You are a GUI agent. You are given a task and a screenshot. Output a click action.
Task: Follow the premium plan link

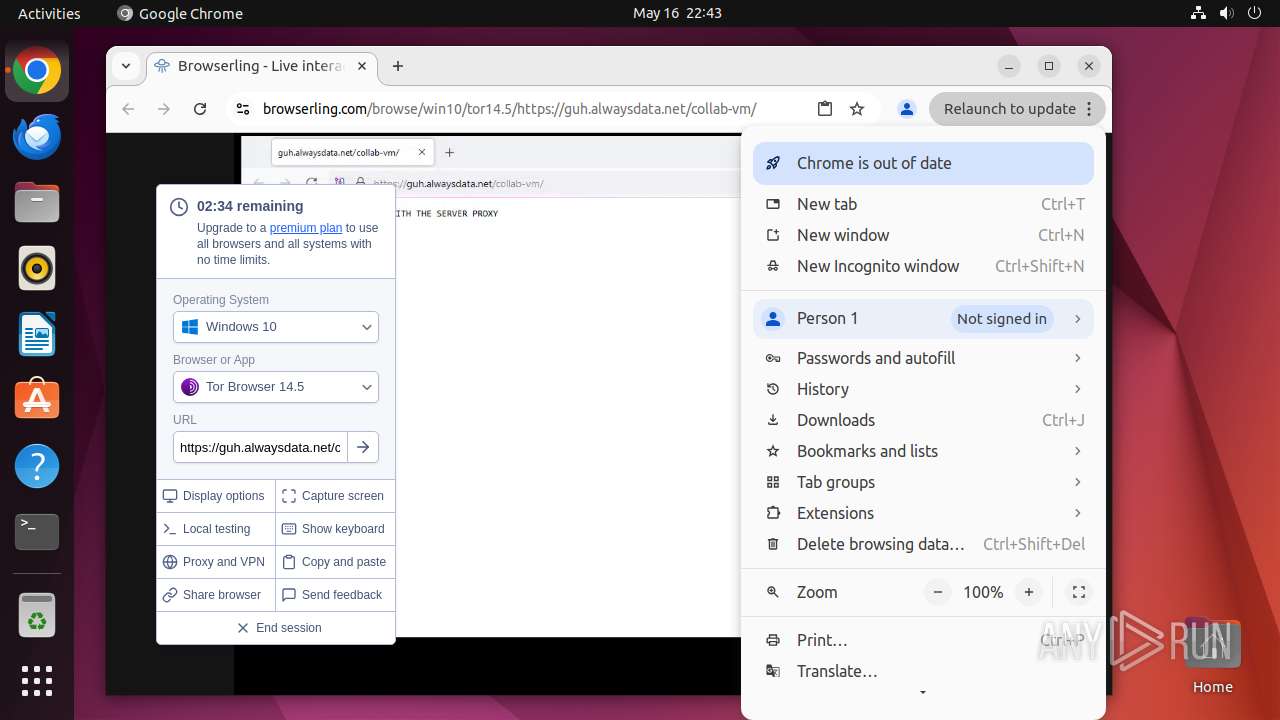[x=306, y=228]
